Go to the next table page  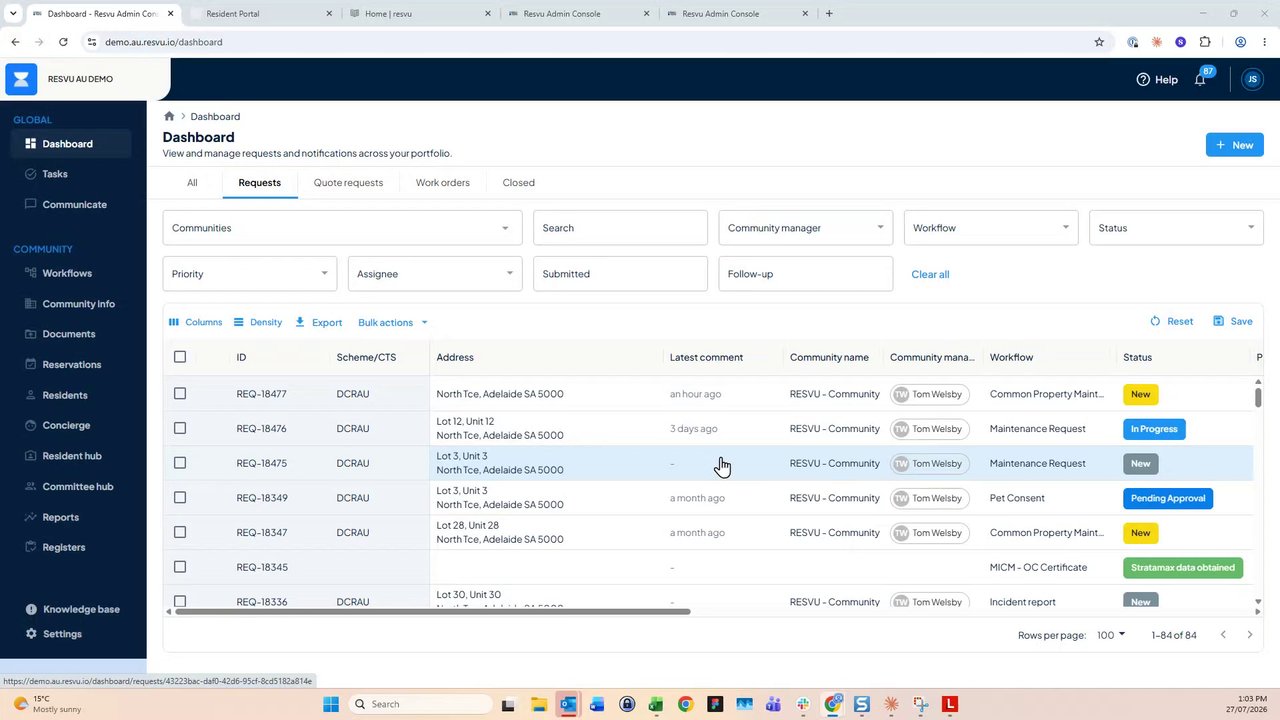tap(1249, 635)
